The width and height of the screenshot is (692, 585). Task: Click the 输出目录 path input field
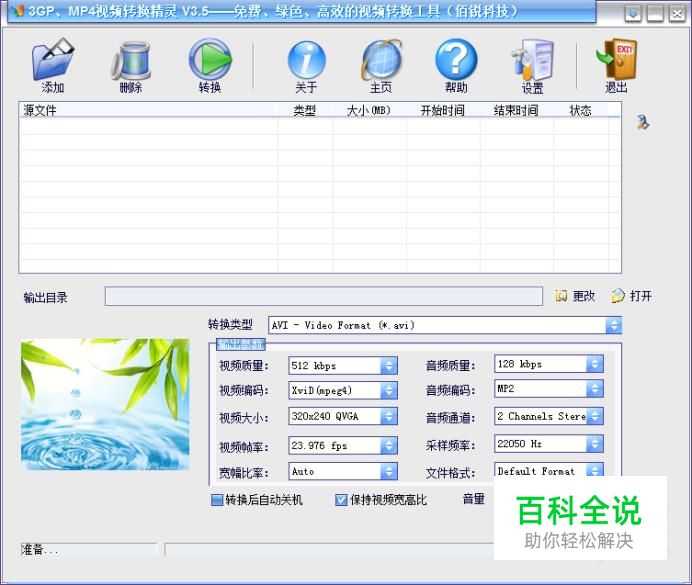click(323, 296)
